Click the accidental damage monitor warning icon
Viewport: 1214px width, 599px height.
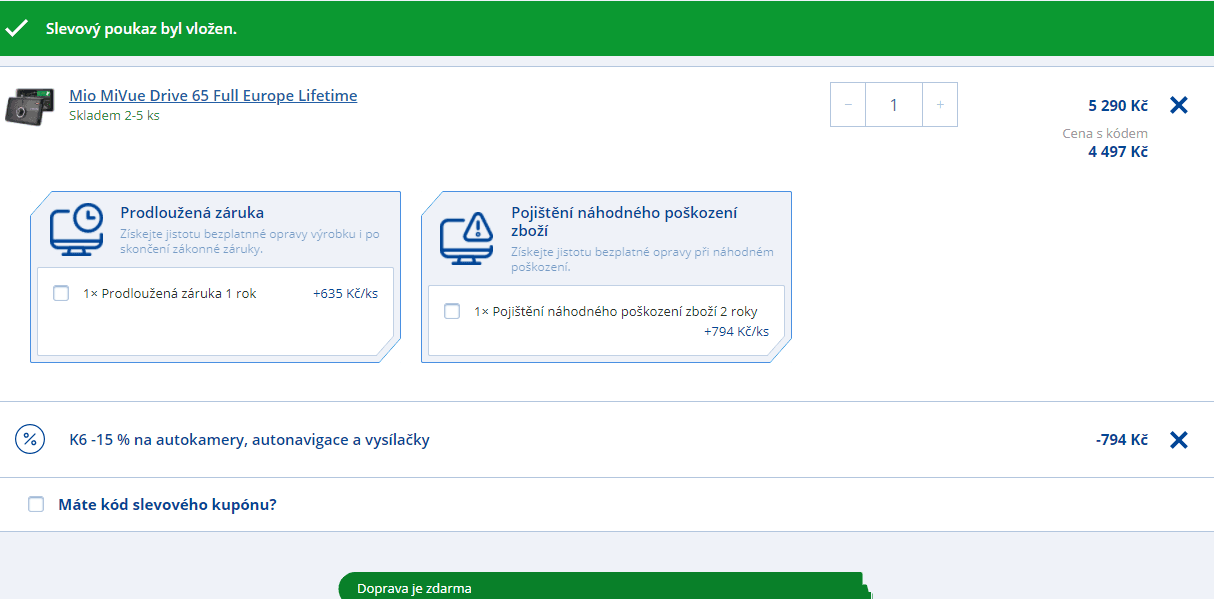pos(467,238)
